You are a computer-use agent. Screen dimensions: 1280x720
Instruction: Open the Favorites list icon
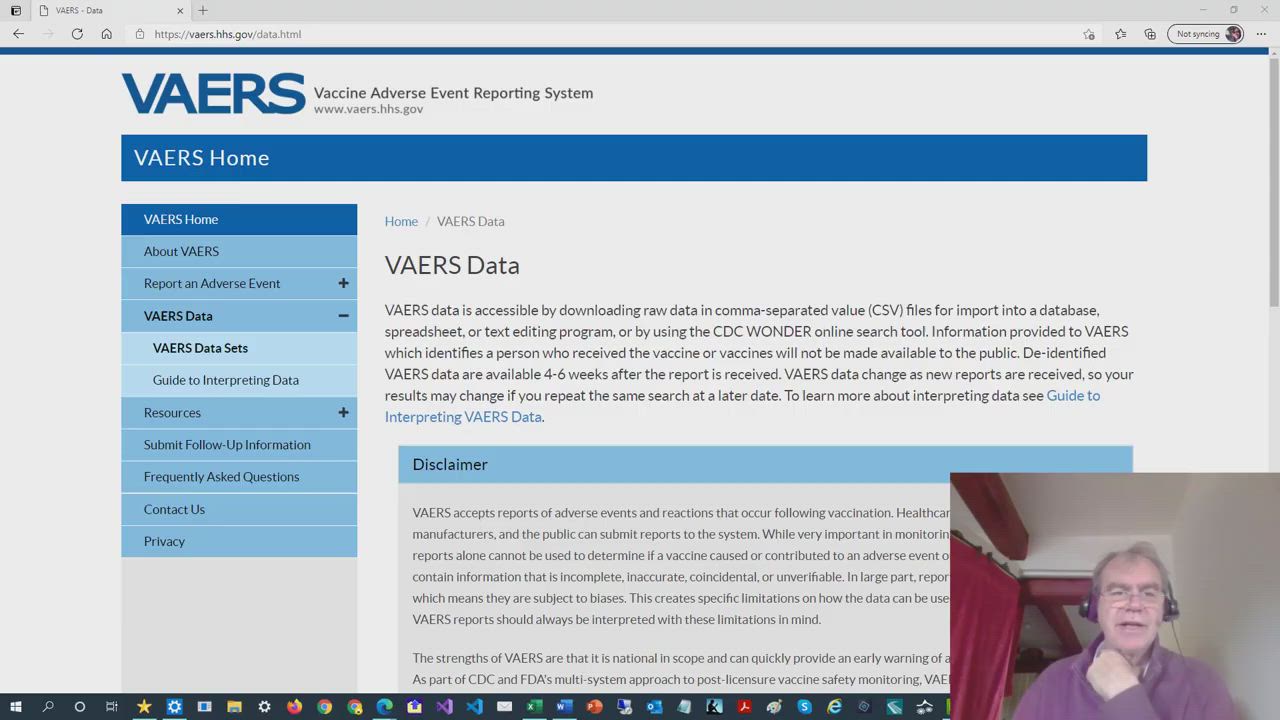click(1120, 34)
